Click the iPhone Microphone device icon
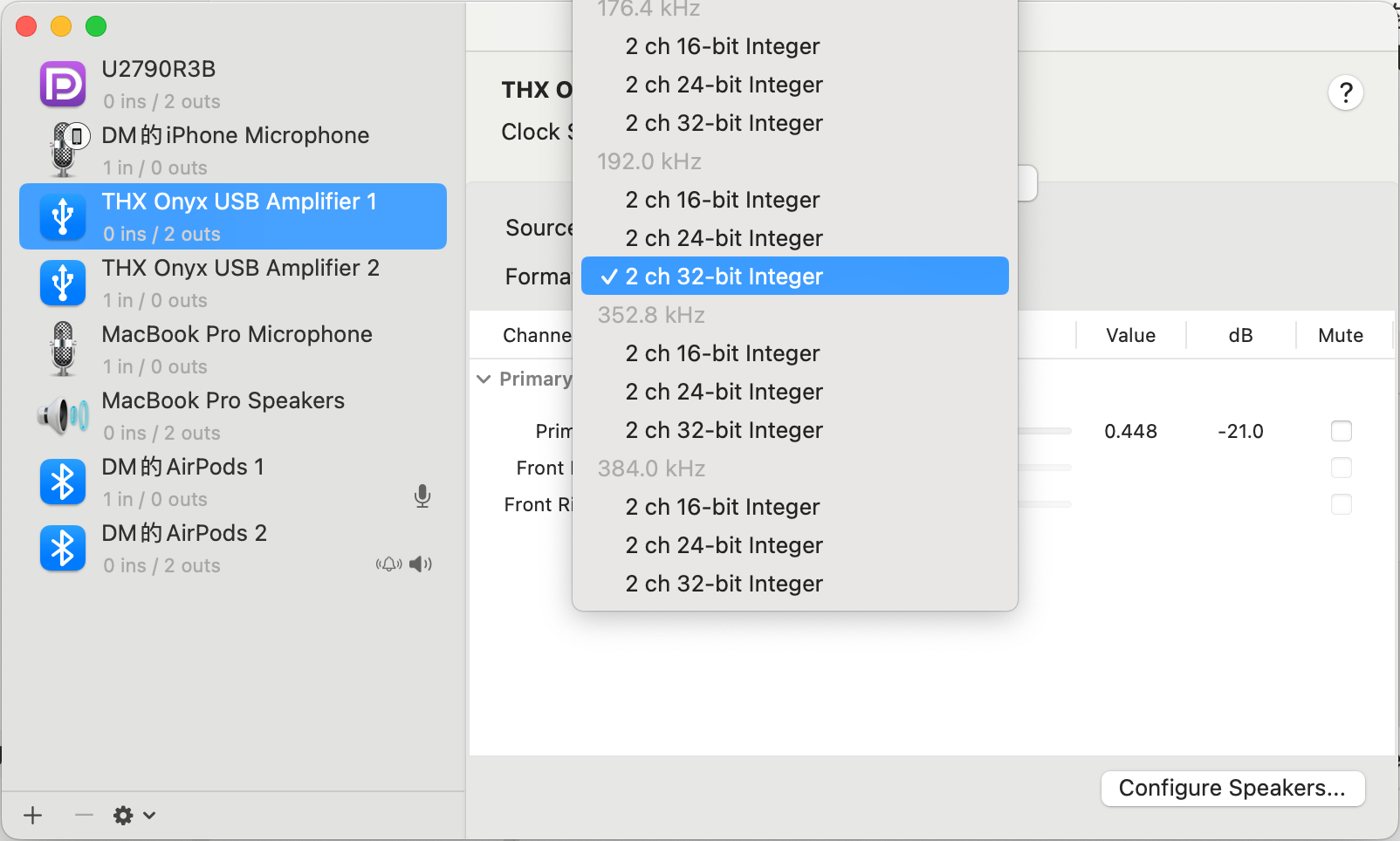Image resolution: width=1400 pixels, height=841 pixels. (x=65, y=150)
